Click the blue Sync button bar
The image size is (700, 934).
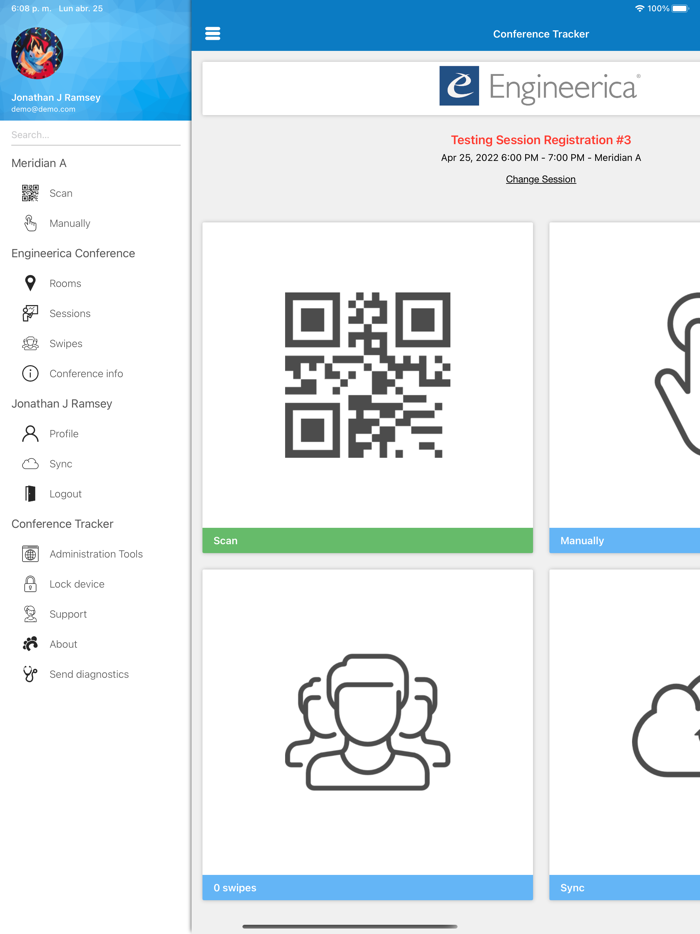[624, 888]
